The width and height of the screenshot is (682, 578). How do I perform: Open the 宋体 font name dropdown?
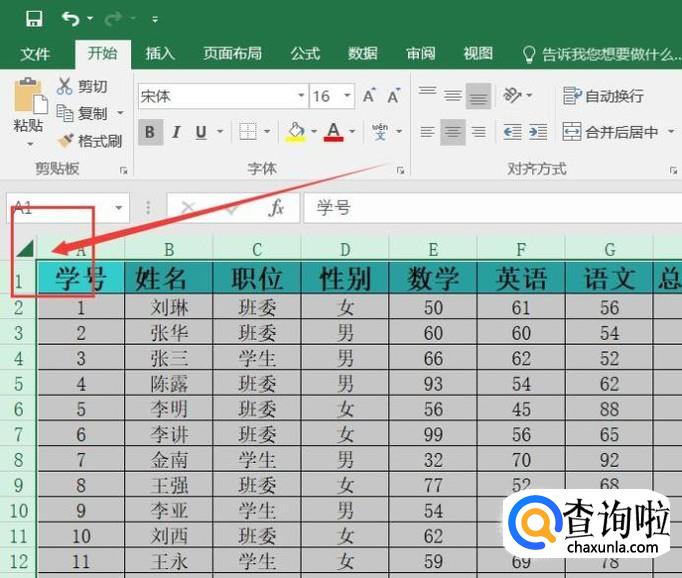coord(301,95)
